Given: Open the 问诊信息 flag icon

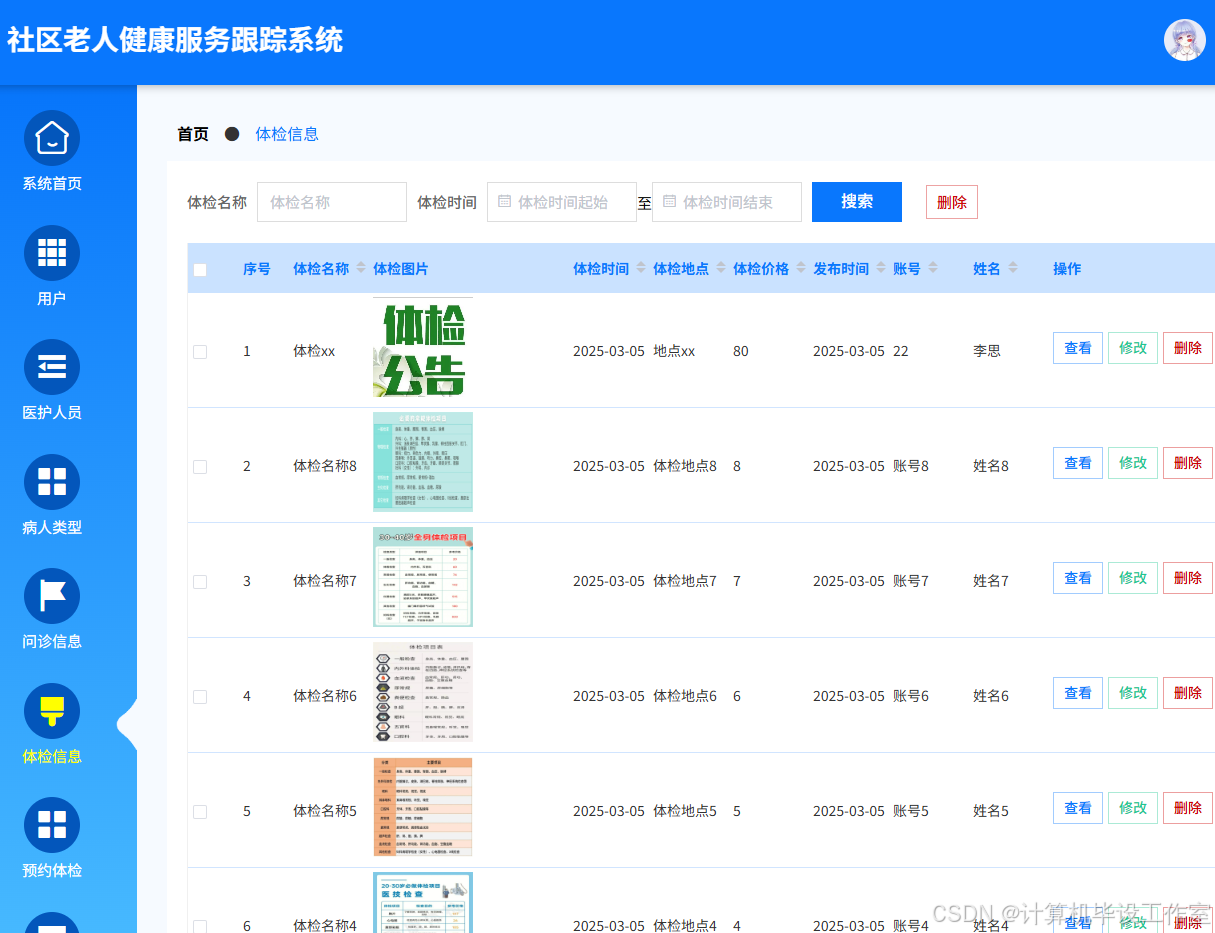Looking at the screenshot, I should click(x=52, y=596).
